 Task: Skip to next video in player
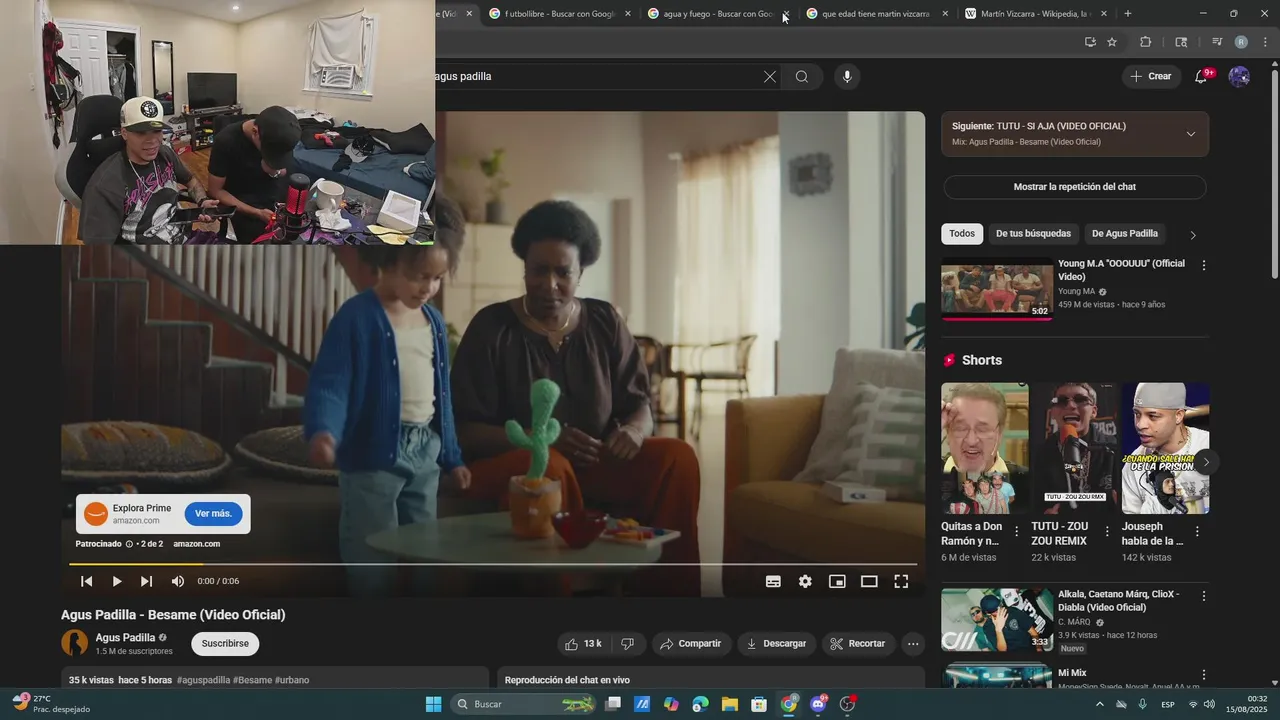[x=147, y=581]
